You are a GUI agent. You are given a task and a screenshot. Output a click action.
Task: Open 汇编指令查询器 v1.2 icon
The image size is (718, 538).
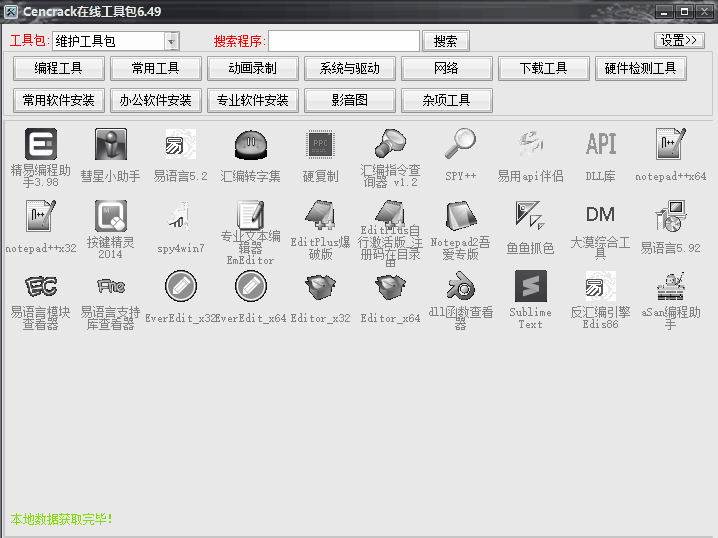[x=390, y=144]
